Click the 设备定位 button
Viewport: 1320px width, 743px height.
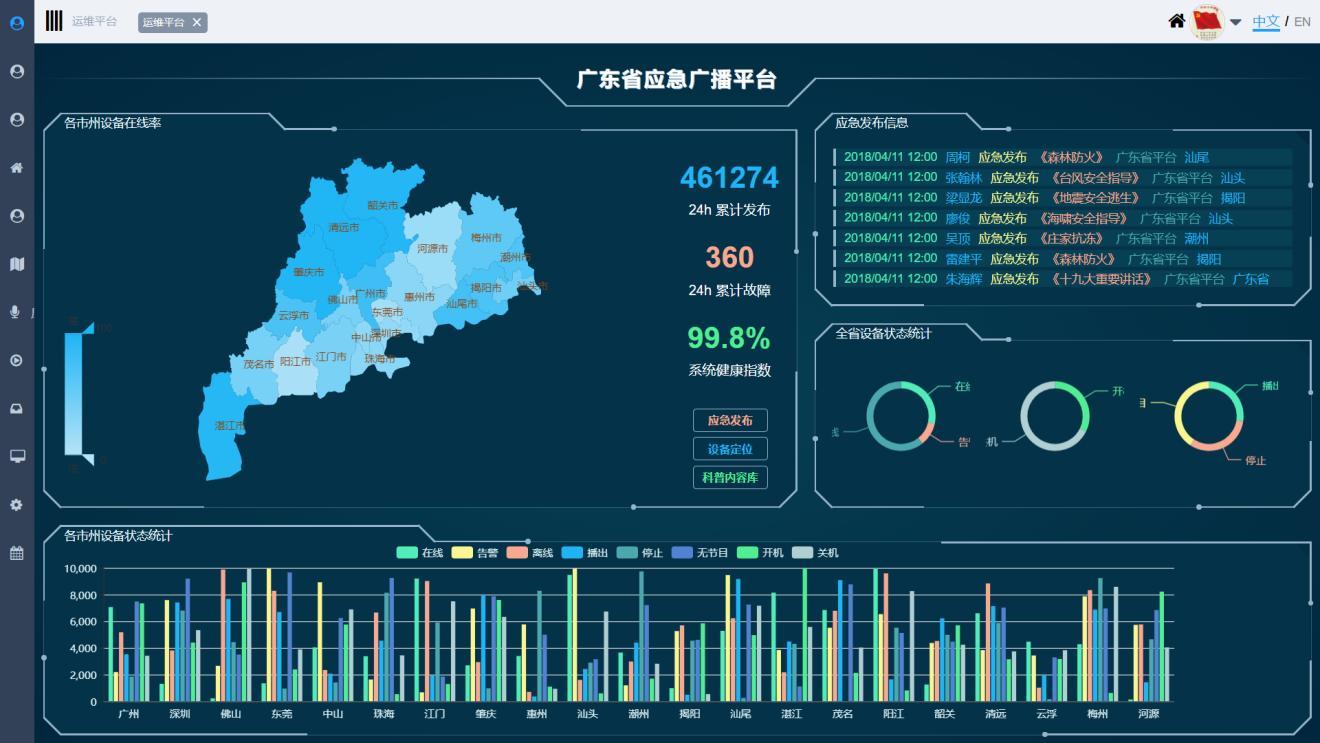point(730,449)
